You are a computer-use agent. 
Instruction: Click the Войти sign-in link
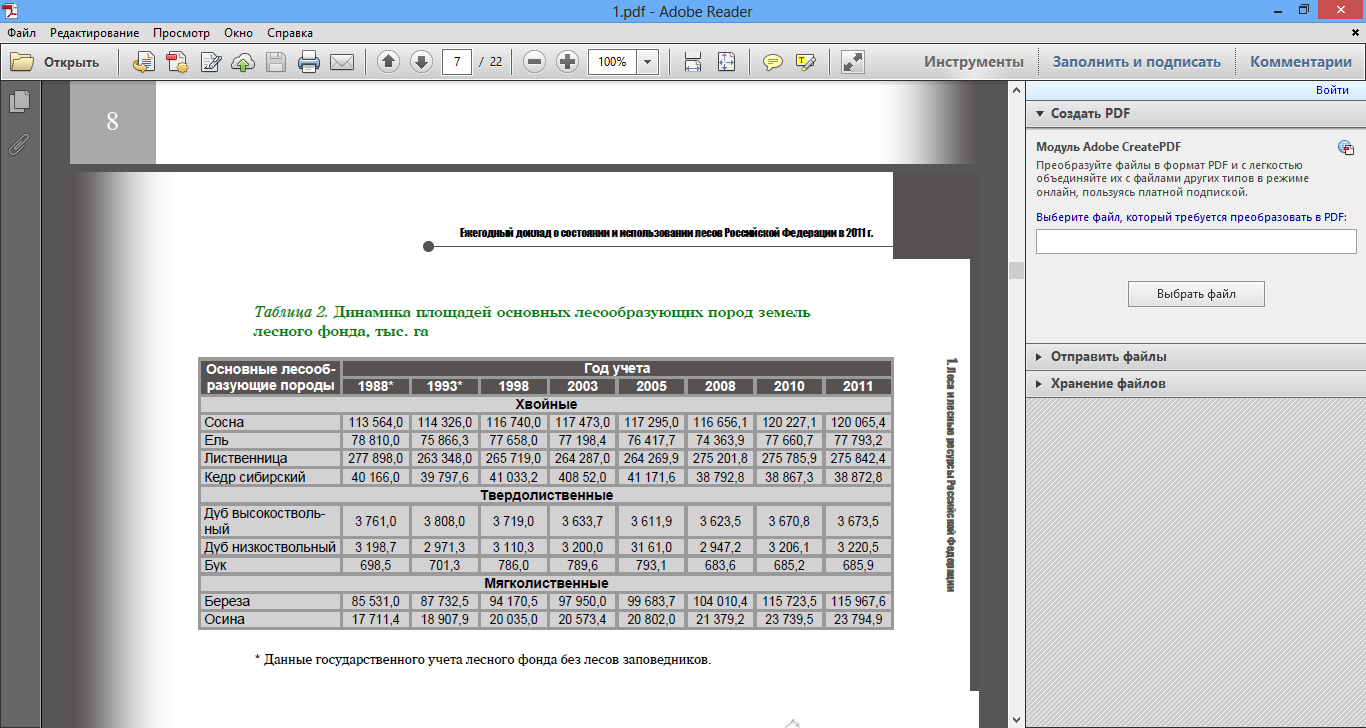(x=1332, y=90)
